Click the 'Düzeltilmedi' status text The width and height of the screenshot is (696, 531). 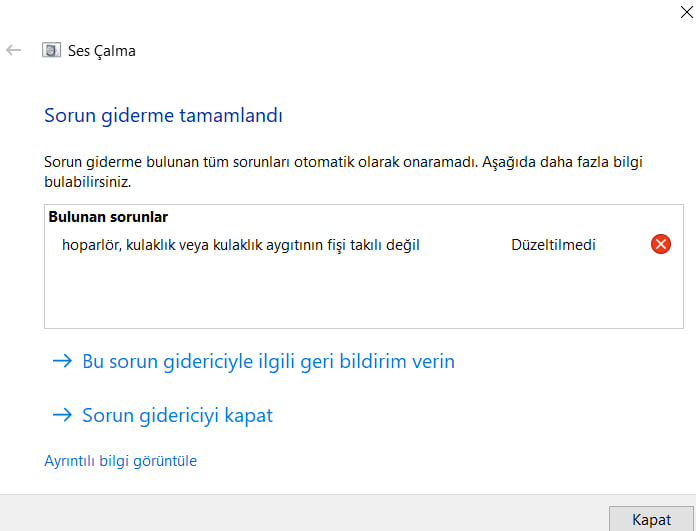(553, 244)
